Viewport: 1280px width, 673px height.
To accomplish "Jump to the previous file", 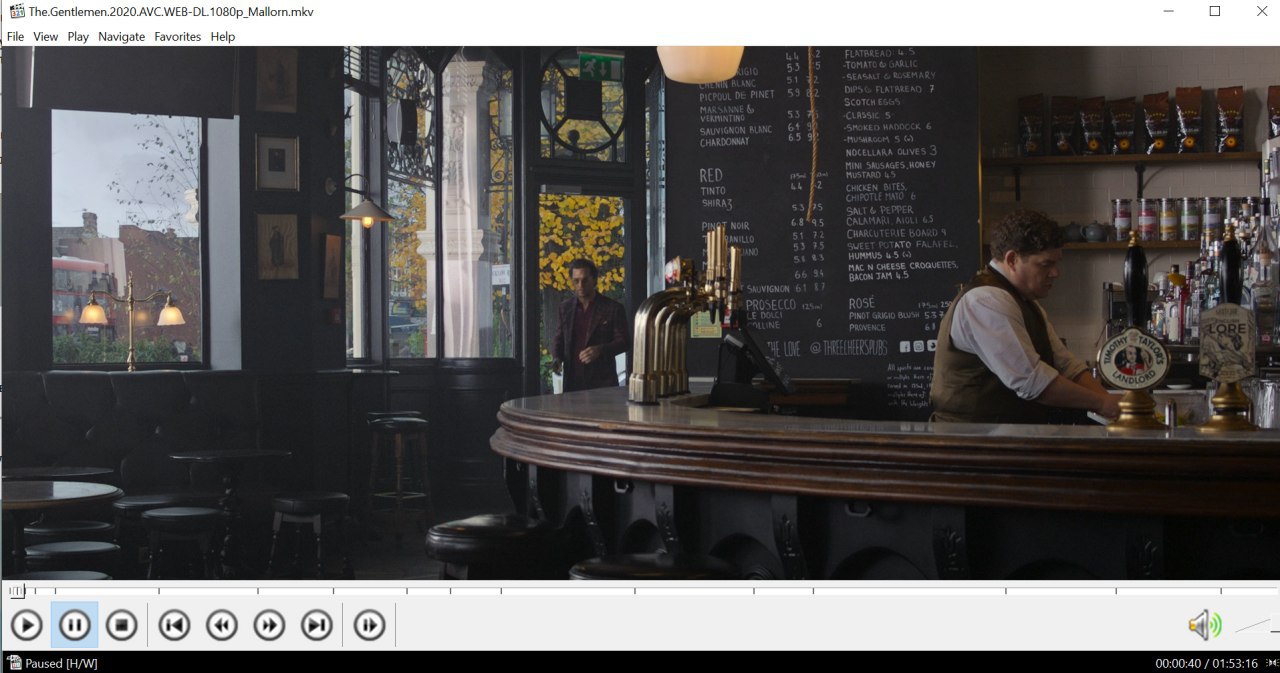I will pos(174,626).
